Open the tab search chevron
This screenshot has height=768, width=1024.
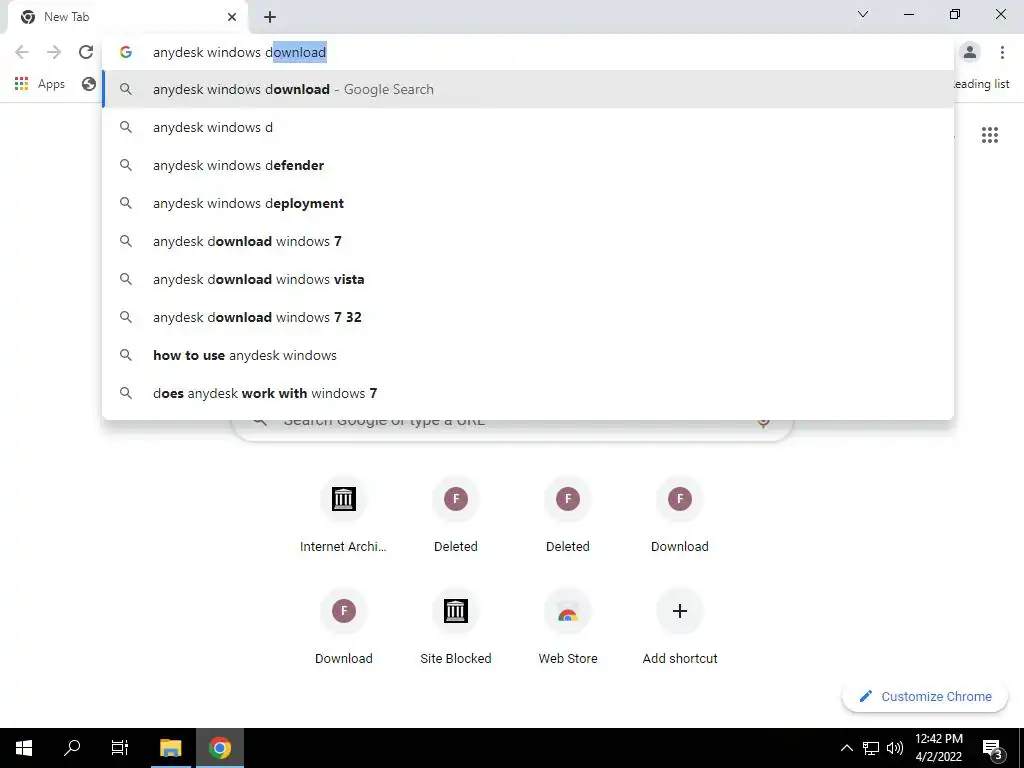pyautogui.click(x=863, y=14)
